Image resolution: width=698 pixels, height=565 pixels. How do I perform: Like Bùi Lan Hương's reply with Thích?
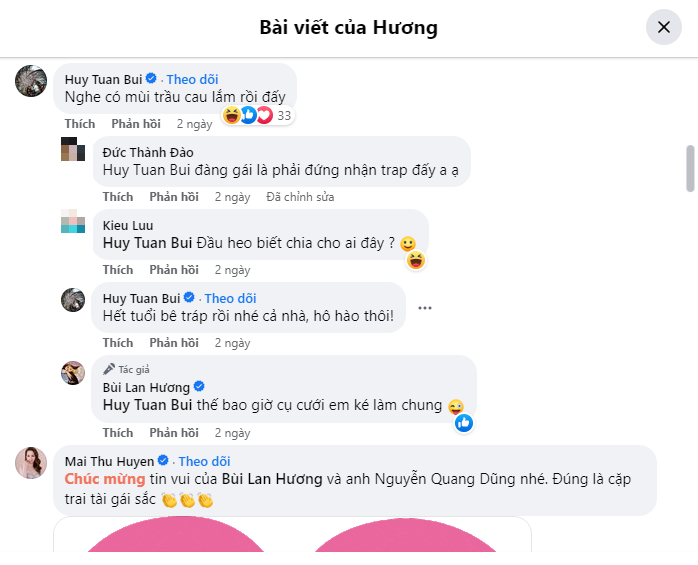point(118,433)
